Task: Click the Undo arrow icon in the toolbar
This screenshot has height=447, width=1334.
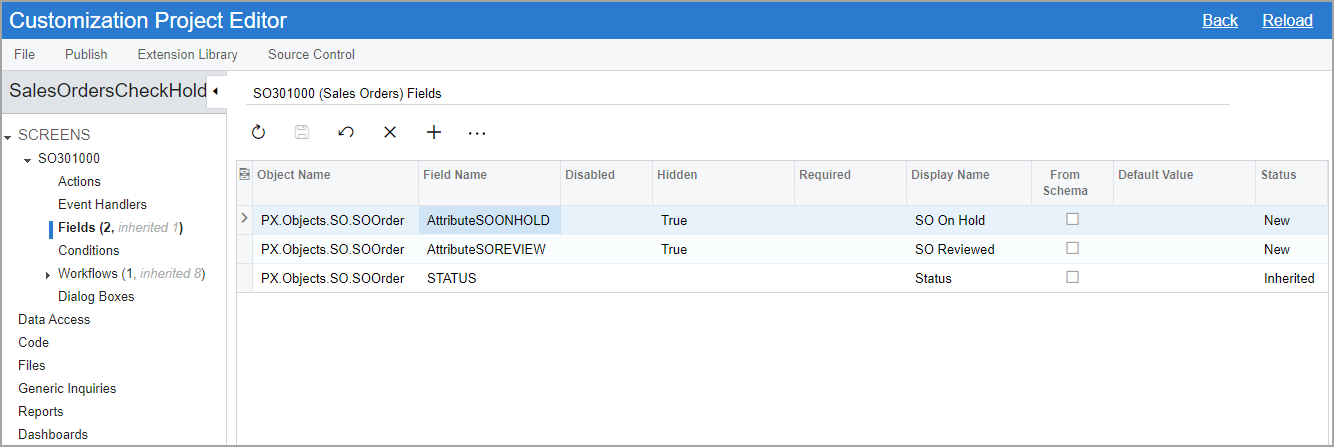Action: 346,132
